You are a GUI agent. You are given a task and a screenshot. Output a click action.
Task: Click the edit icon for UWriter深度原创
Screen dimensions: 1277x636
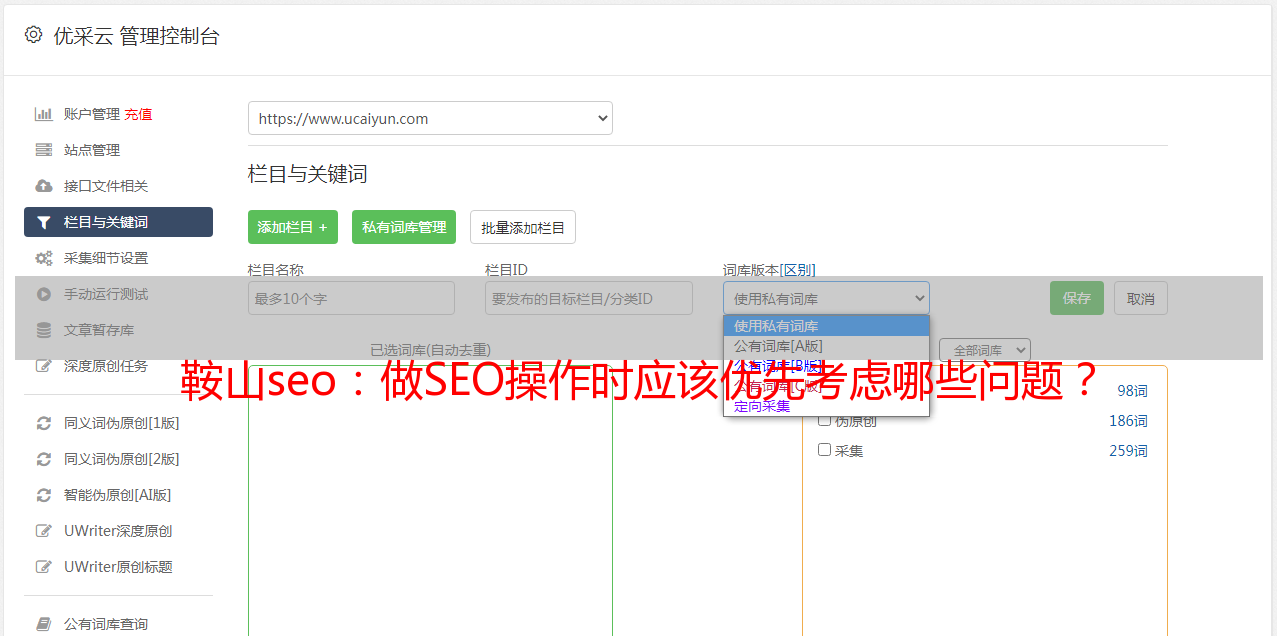[x=44, y=531]
